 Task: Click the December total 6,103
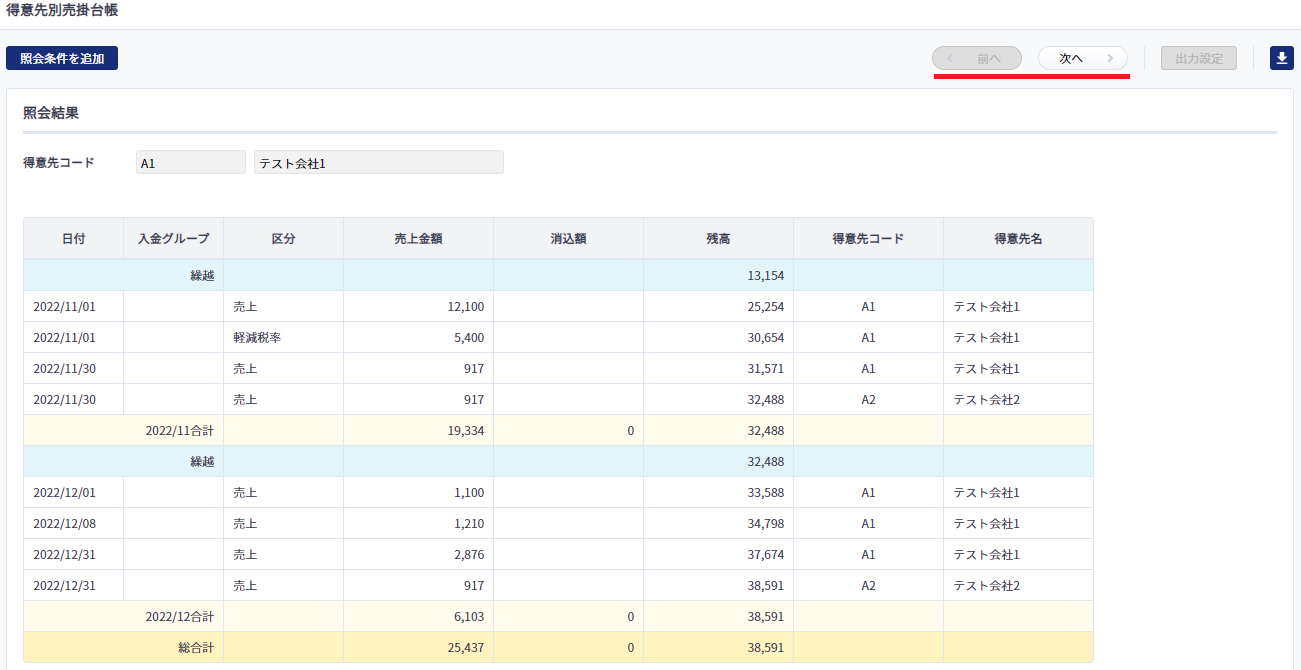pyautogui.click(x=469, y=617)
